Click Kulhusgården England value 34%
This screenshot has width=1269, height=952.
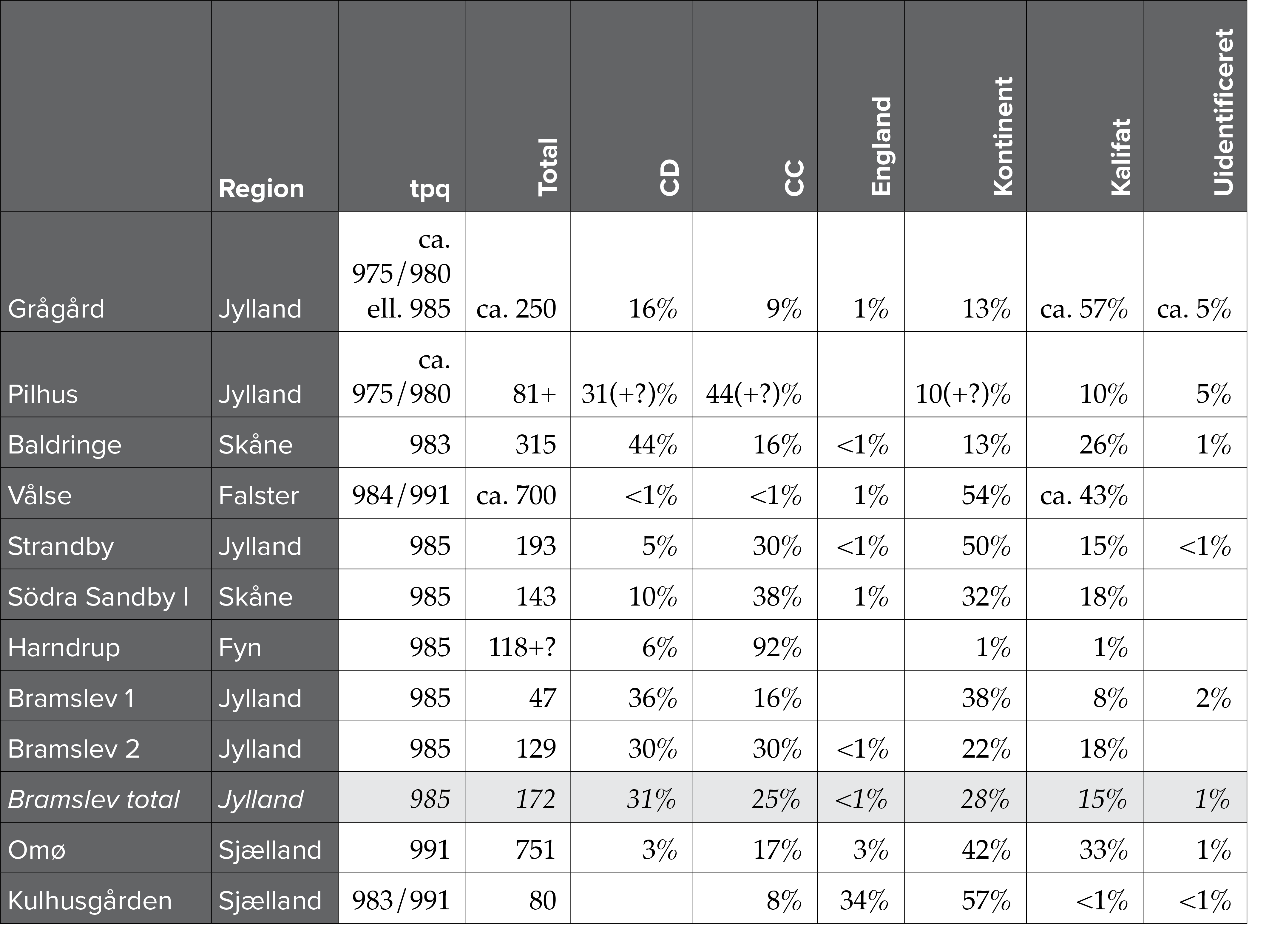tap(864, 900)
